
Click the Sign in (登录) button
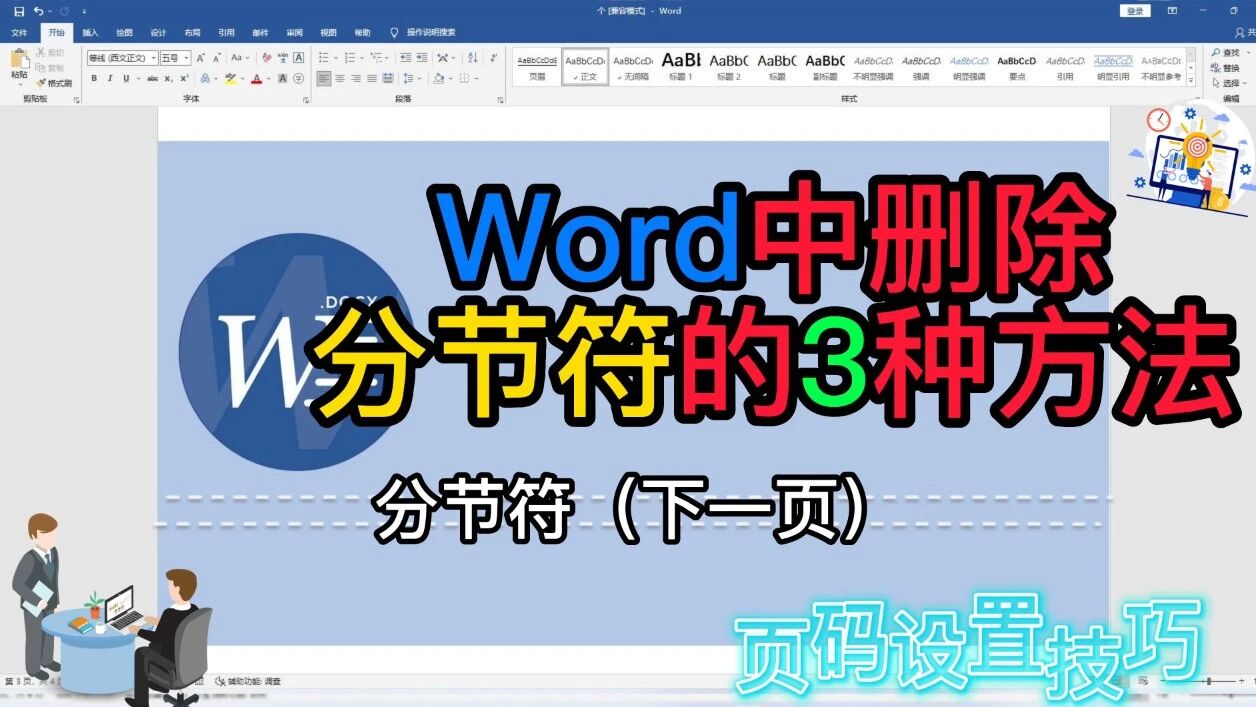pyautogui.click(x=1135, y=11)
